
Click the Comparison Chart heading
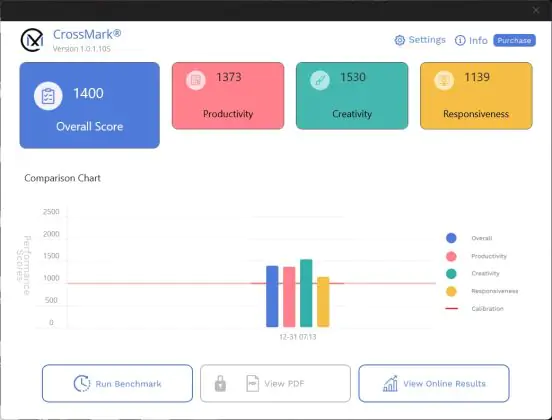click(x=62, y=178)
